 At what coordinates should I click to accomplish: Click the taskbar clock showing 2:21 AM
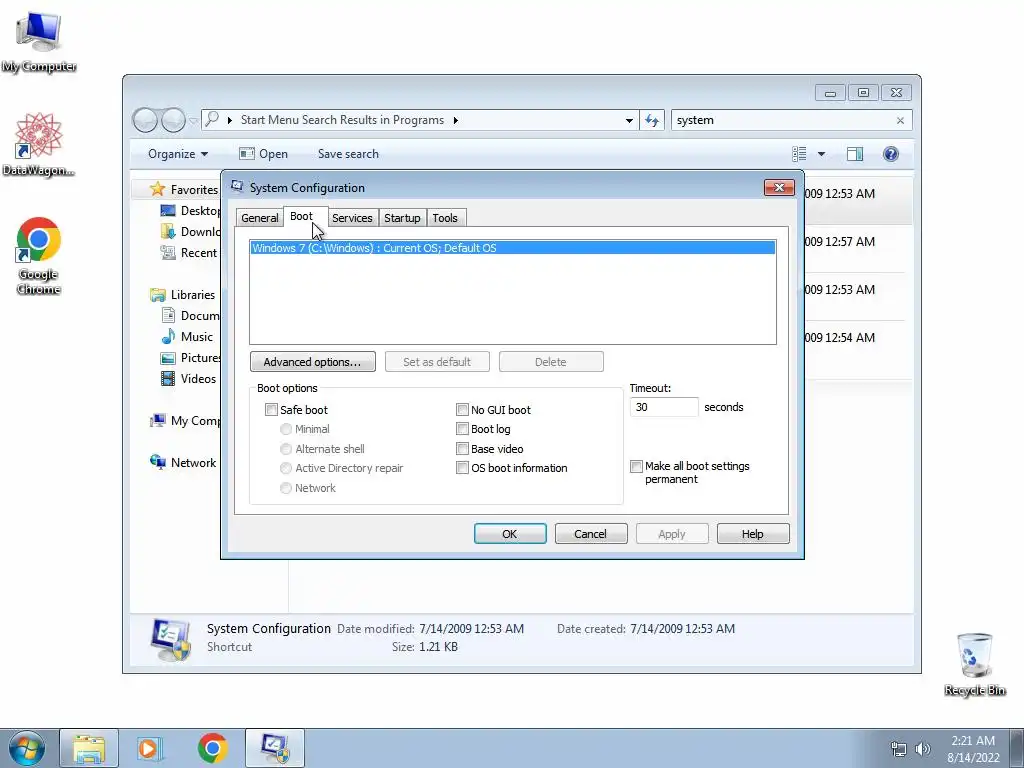point(973,749)
